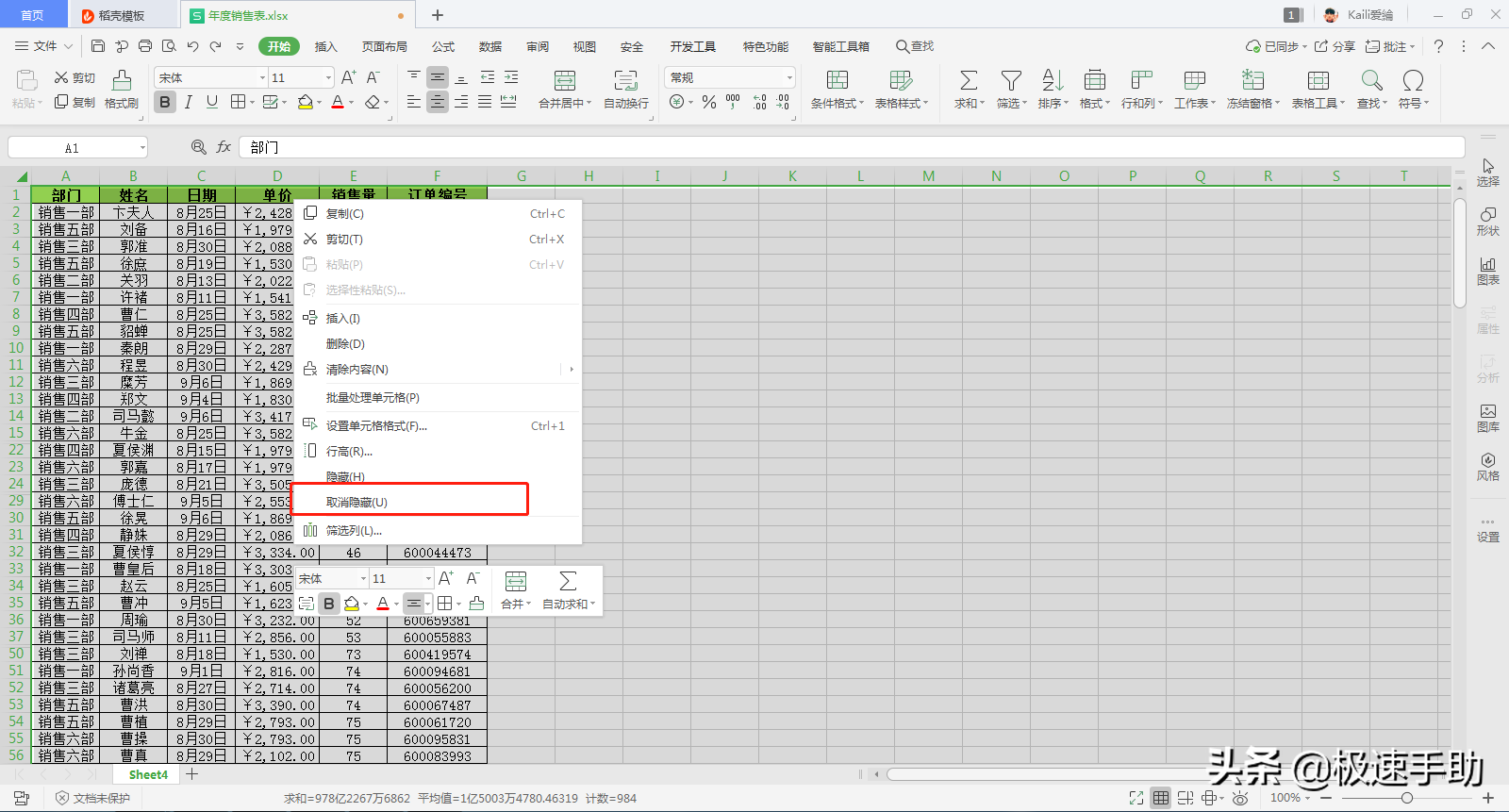The height and width of the screenshot is (812, 1509).
Task: Click Document Unprotected (文档未保护) status
Action: point(92,798)
